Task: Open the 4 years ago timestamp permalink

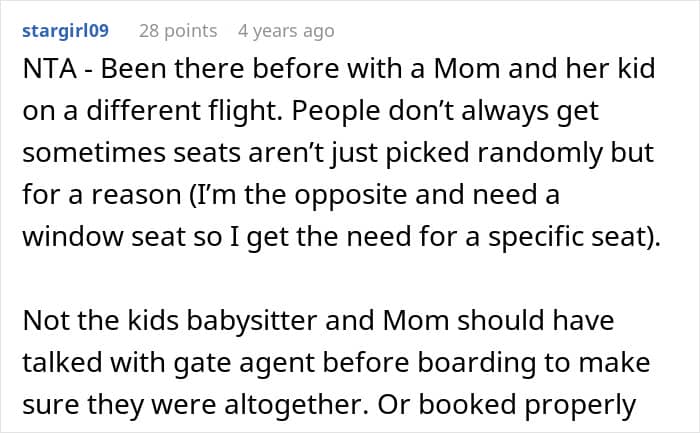Action: [286, 31]
